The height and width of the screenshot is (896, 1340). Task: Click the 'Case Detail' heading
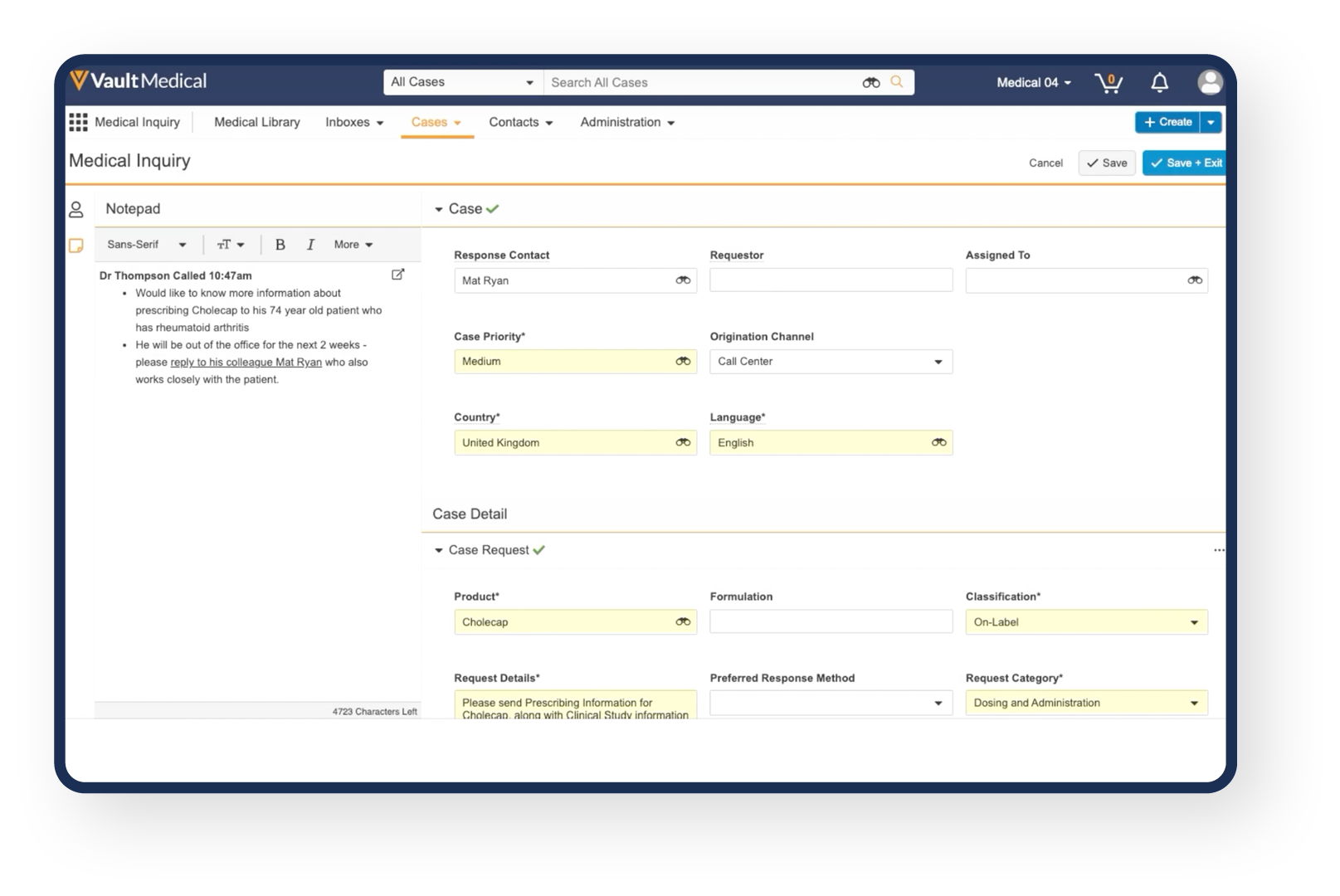(470, 514)
